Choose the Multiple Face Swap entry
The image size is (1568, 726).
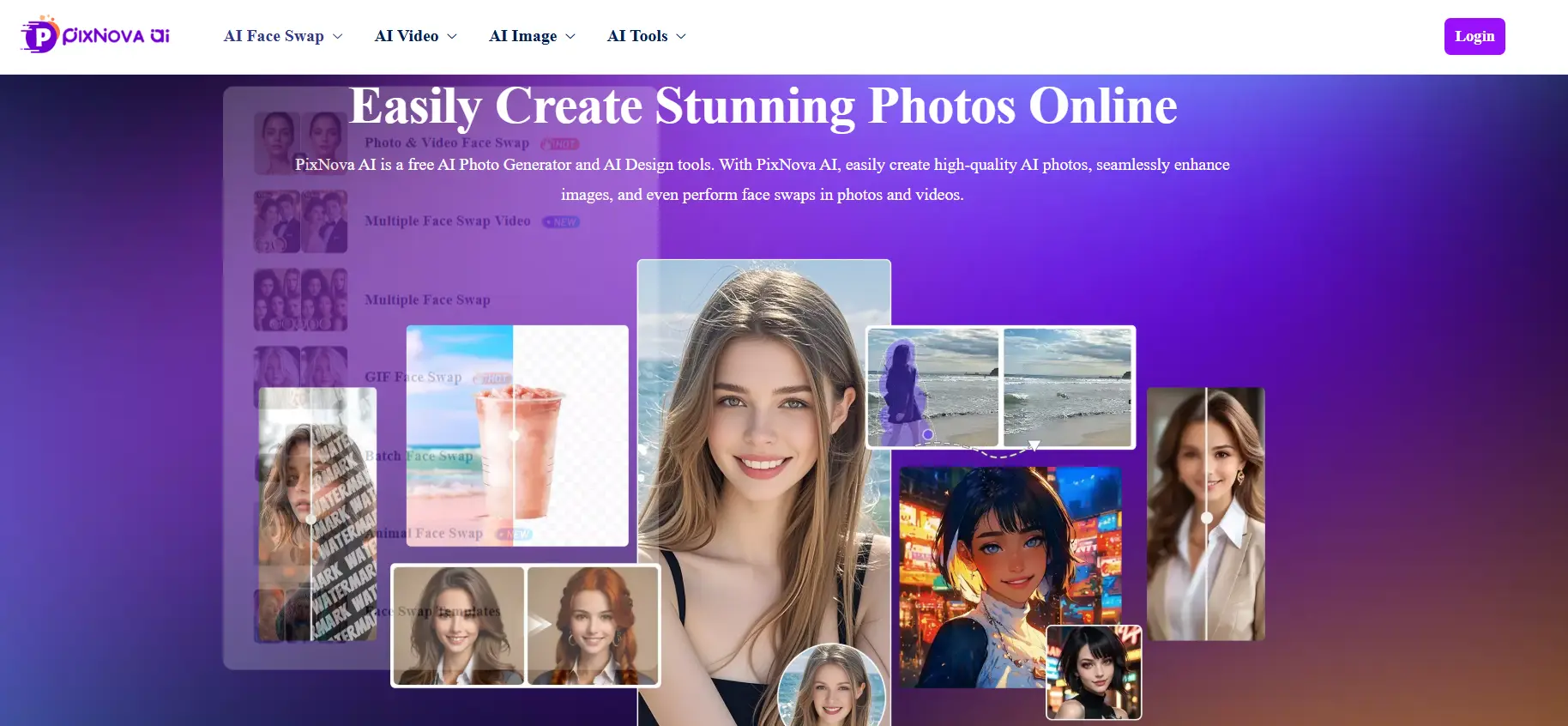click(x=427, y=299)
